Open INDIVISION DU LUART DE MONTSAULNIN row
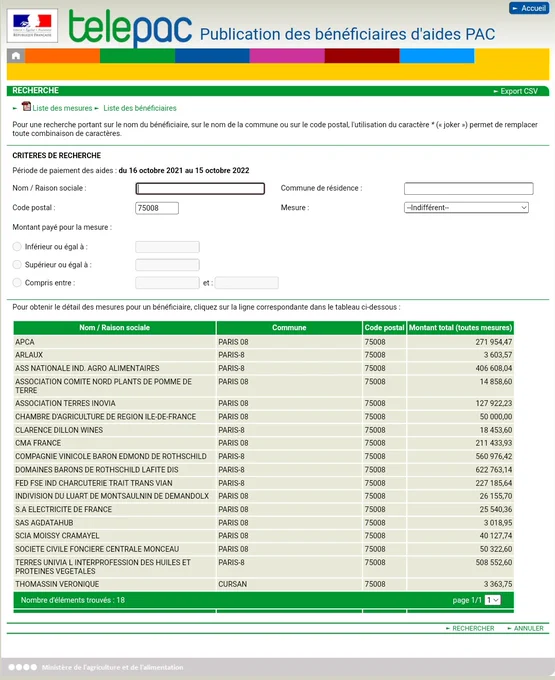The width and height of the screenshot is (555, 680). [x=264, y=496]
